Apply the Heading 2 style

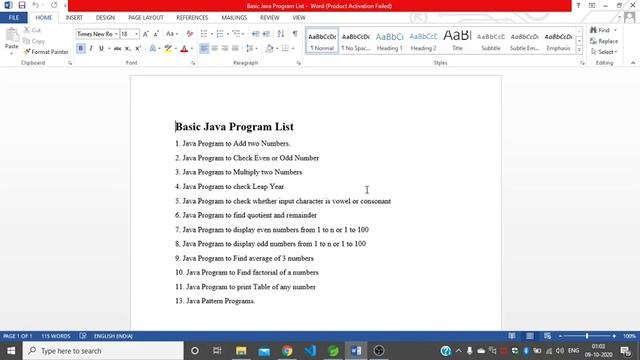point(423,41)
